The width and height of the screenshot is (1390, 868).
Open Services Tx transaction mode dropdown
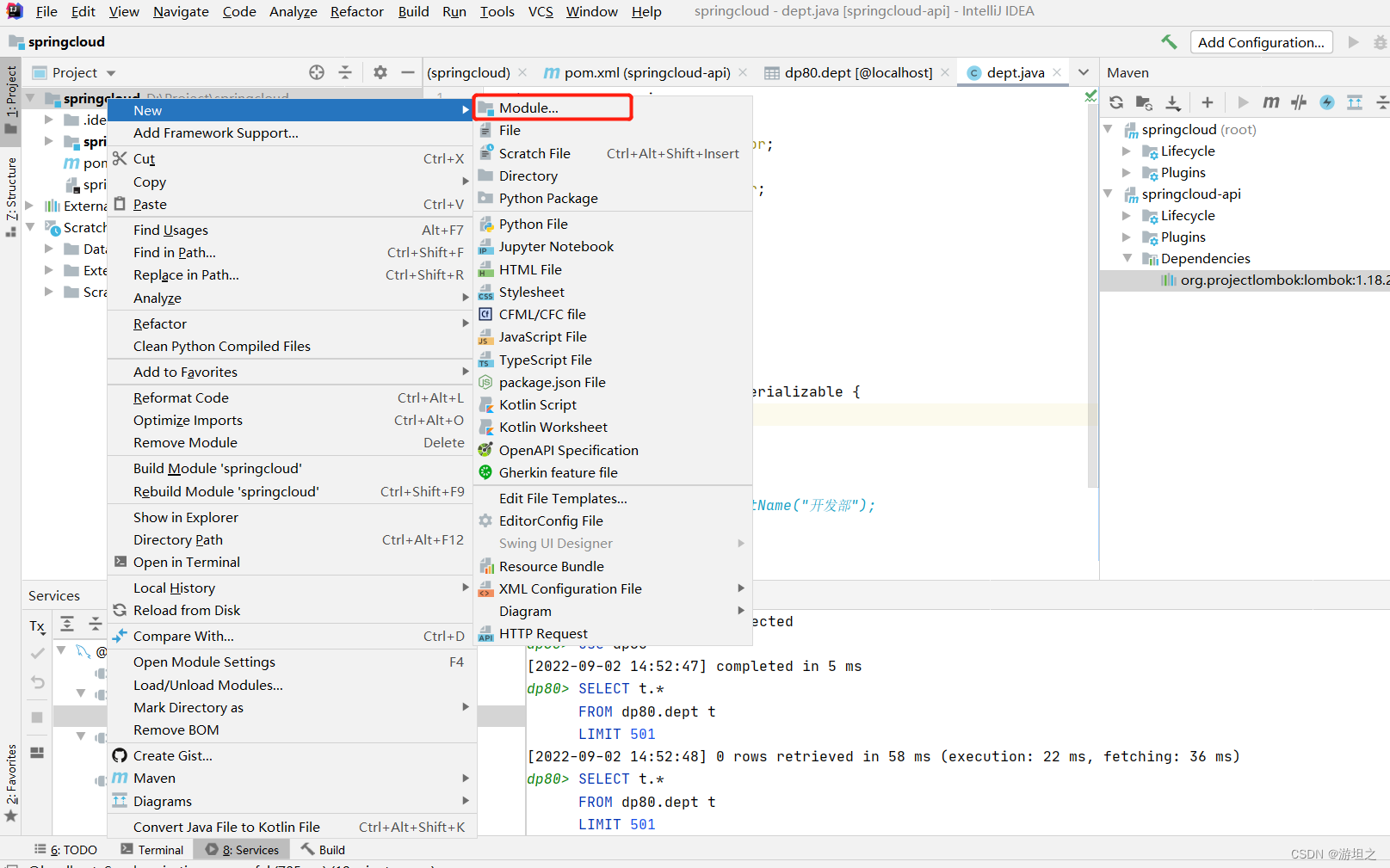[37, 626]
